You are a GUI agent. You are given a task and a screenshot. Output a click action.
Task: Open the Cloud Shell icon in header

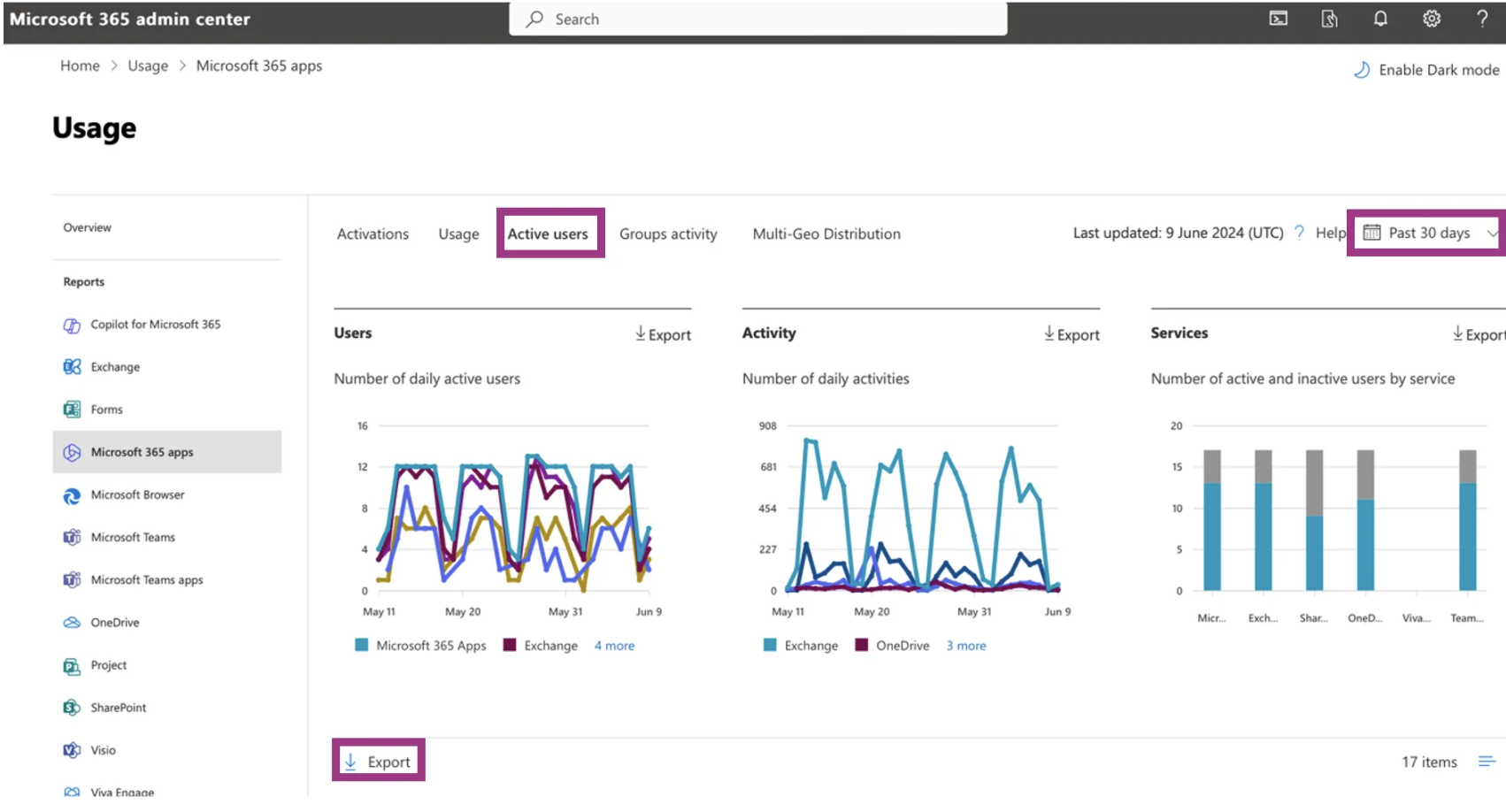[x=1279, y=19]
